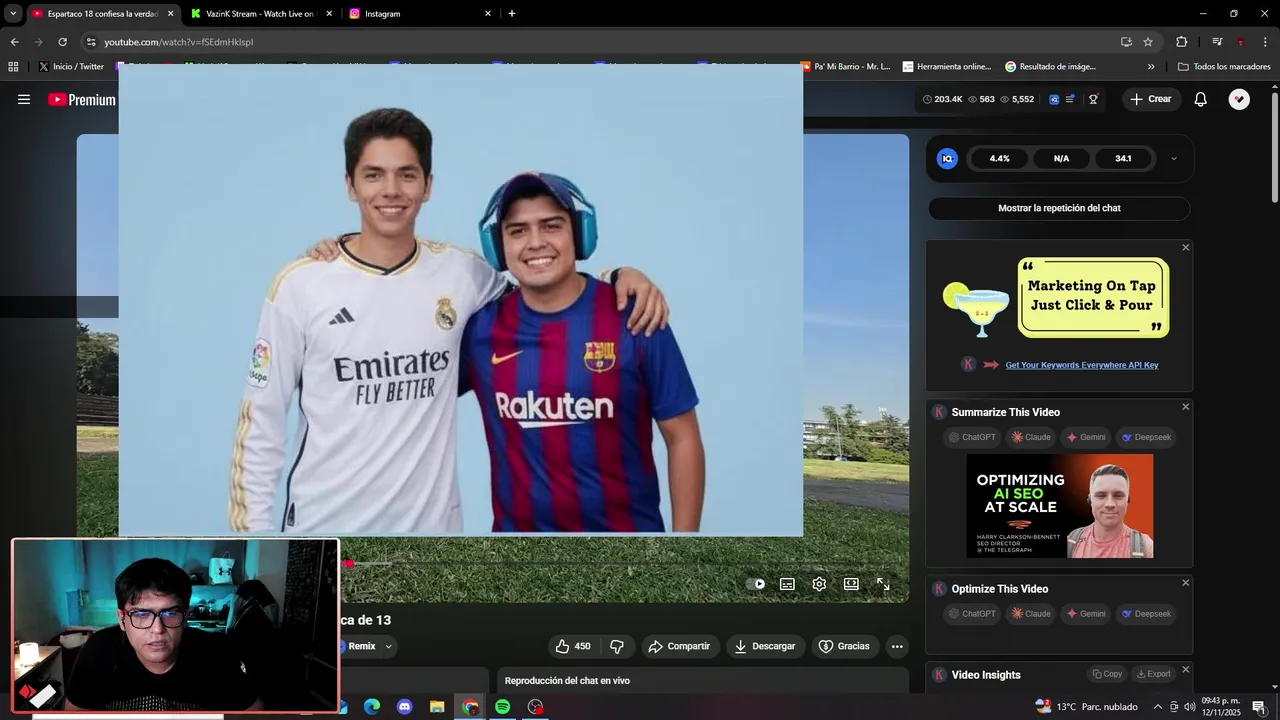
Task: Click the round vidIQ logo in the score panel
Action: [x=947, y=158]
